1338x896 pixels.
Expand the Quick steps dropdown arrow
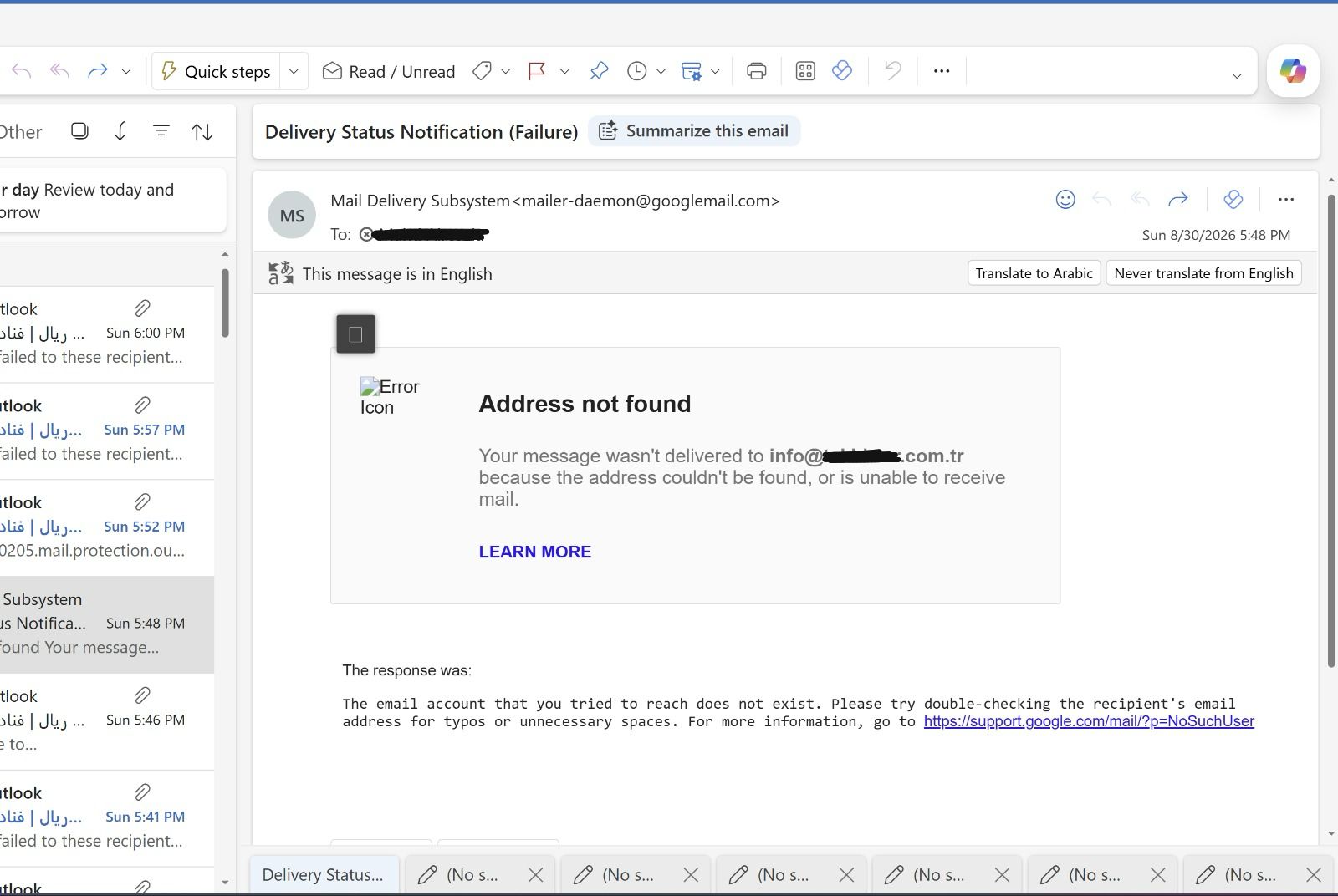(294, 71)
